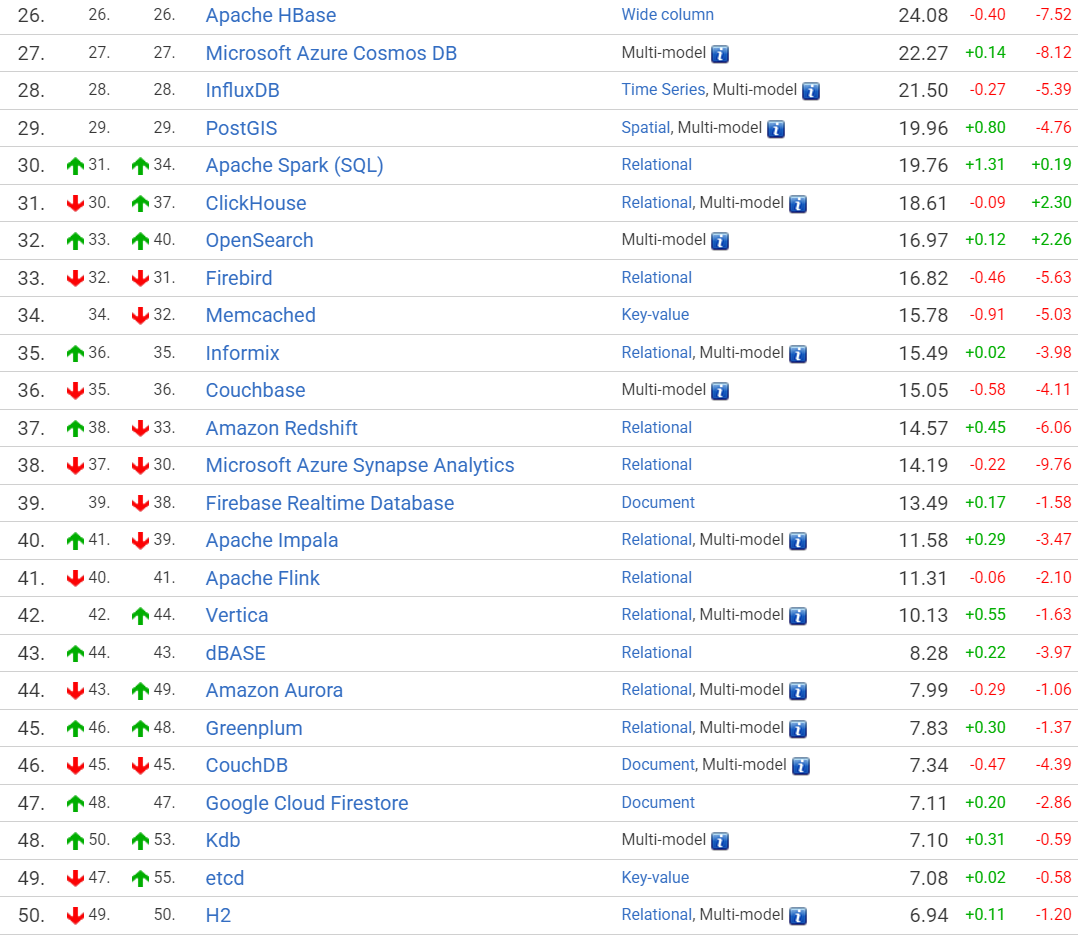The width and height of the screenshot is (1081, 937).
Task: Open the H2 database link
Action: 218,916
